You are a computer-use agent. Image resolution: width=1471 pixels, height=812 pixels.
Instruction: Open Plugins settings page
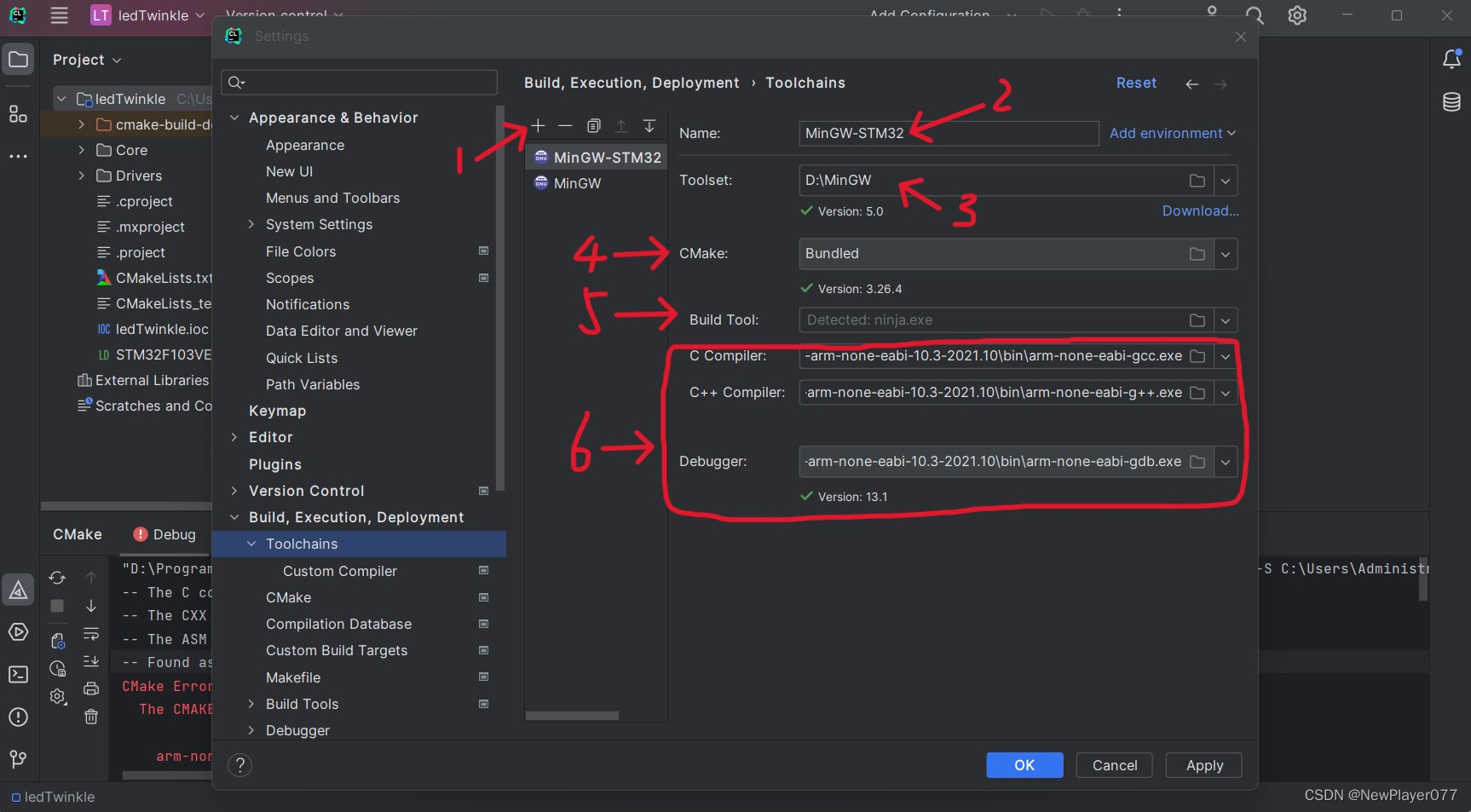[275, 464]
